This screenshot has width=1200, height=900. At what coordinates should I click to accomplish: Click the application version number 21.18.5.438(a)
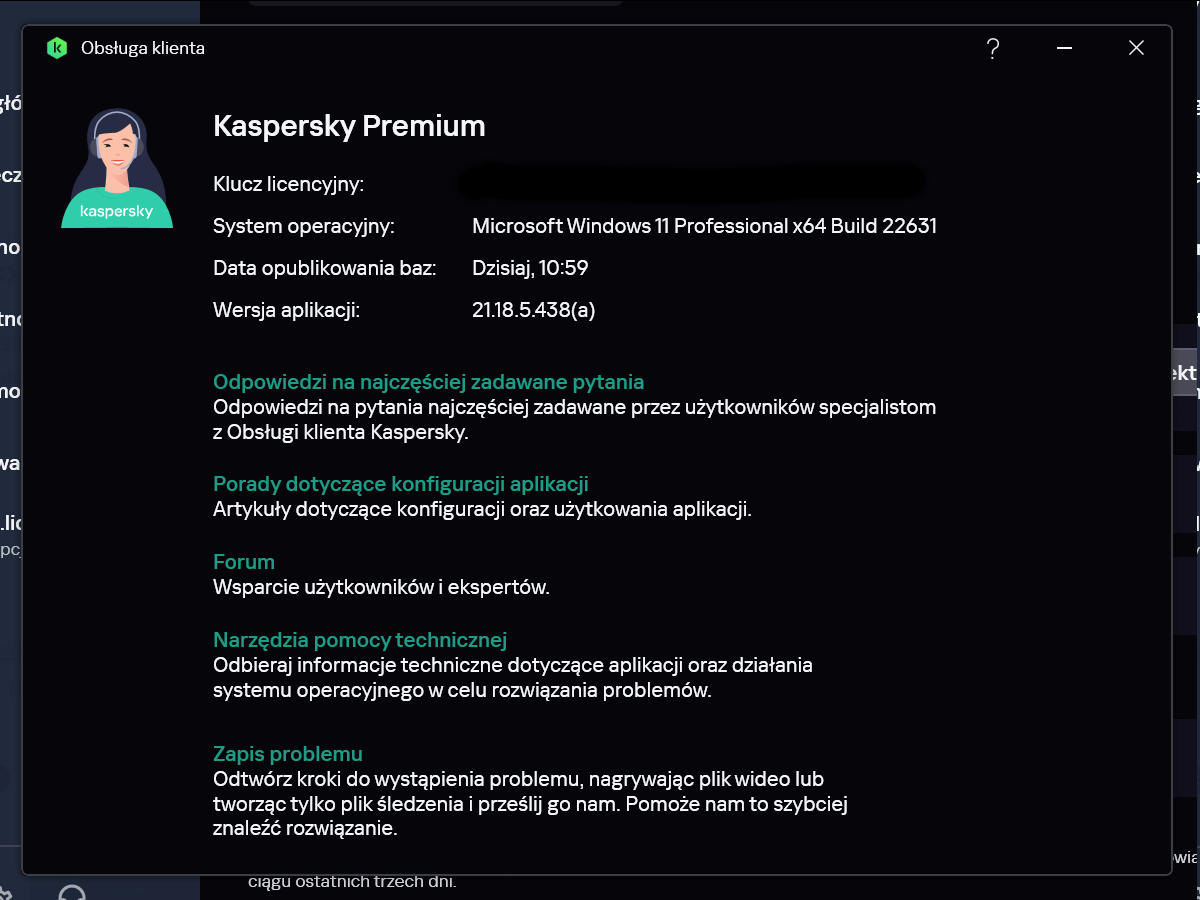point(533,310)
